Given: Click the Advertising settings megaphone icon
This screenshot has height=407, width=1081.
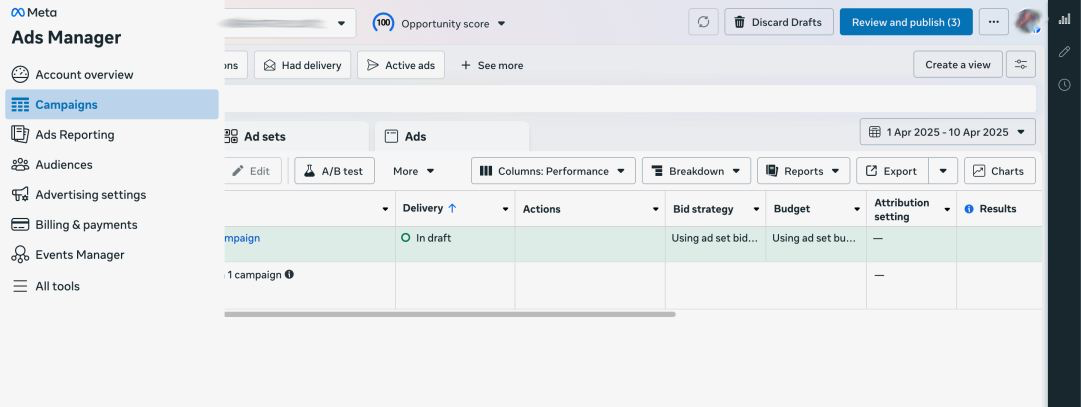Looking at the screenshot, I should click(20, 195).
